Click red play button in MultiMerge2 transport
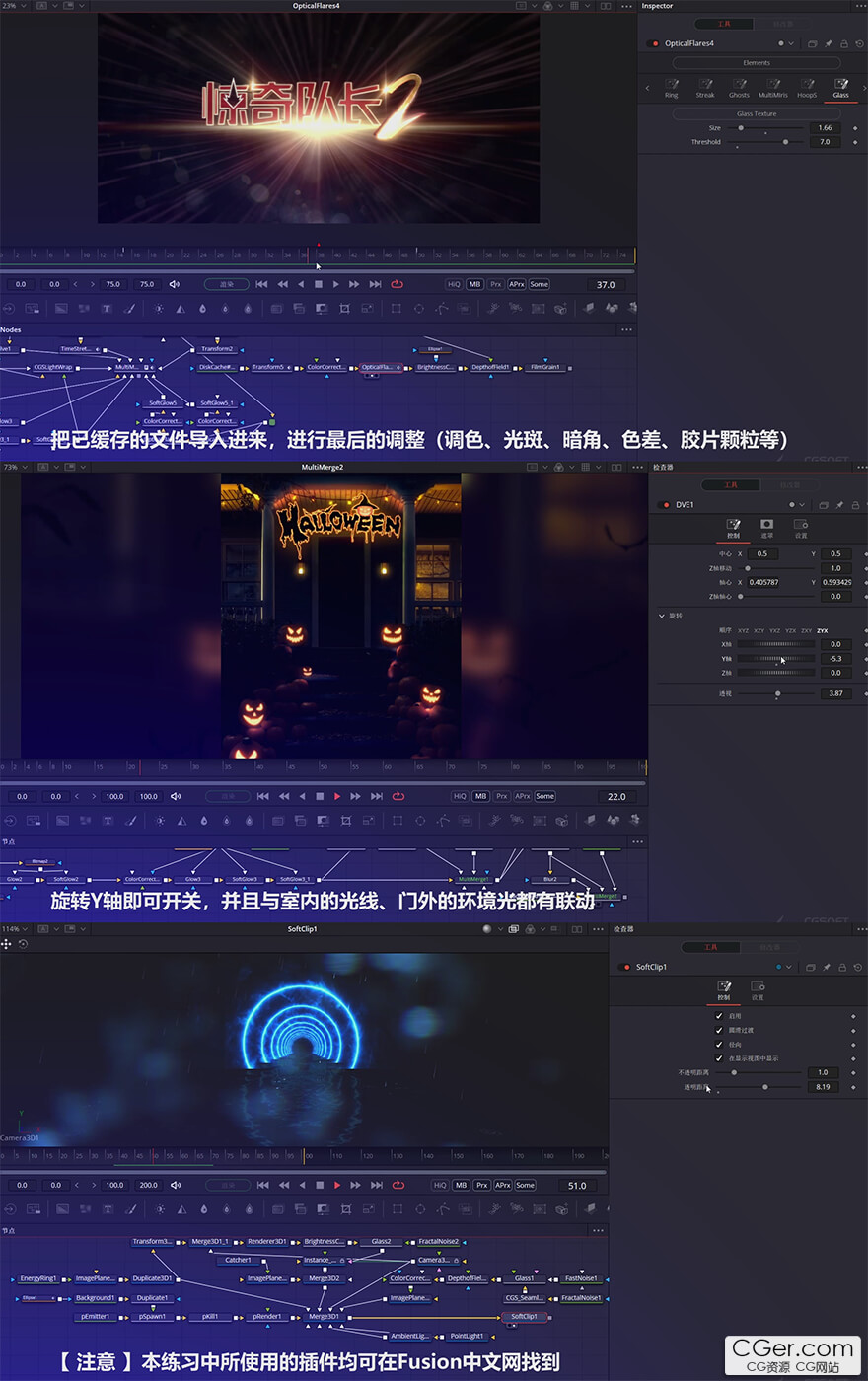Image resolution: width=868 pixels, height=1381 pixels. point(337,796)
